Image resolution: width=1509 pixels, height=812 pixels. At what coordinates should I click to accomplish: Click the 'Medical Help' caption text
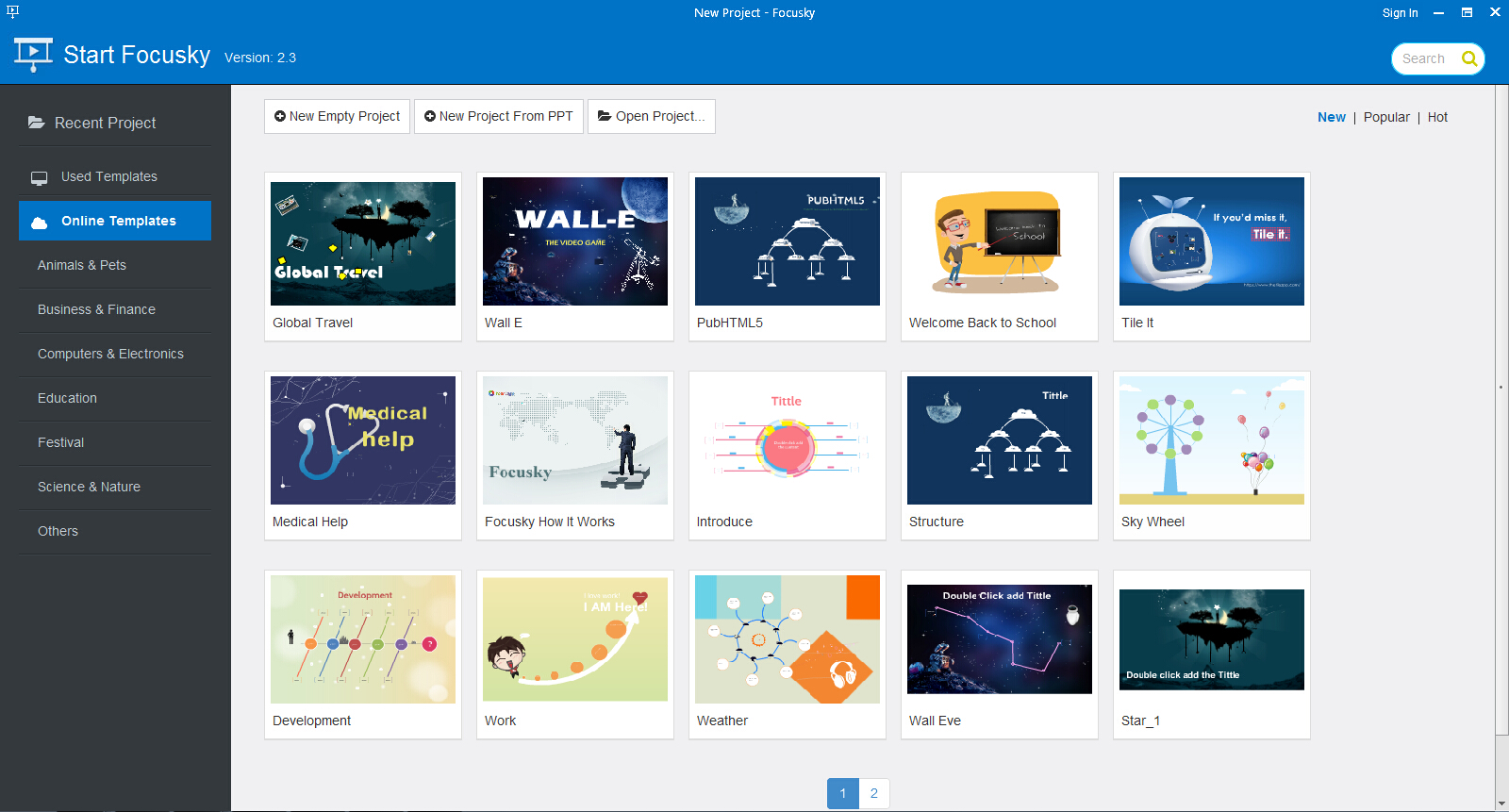tap(310, 522)
